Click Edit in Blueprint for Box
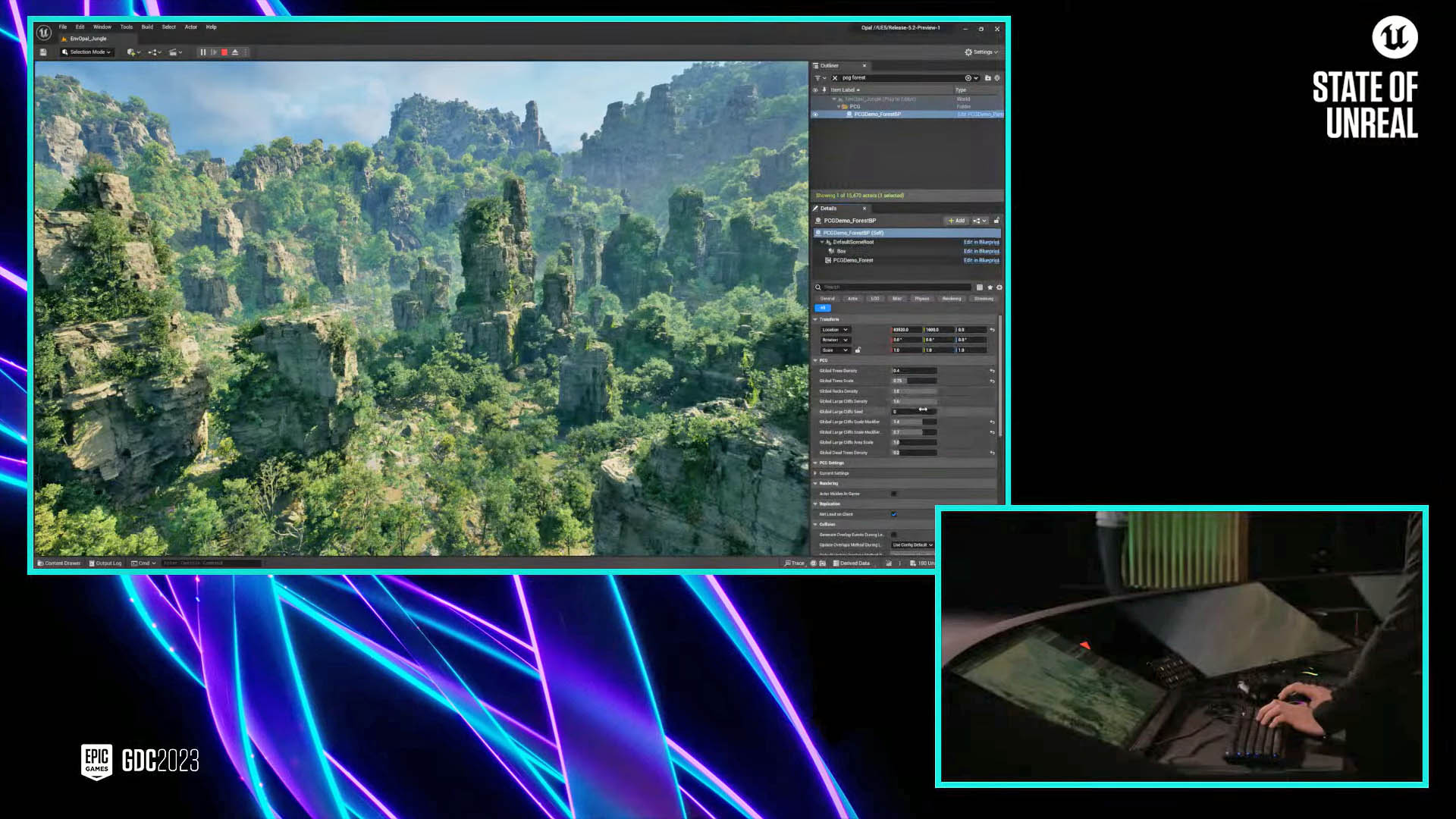The height and width of the screenshot is (819, 1456). (981, 251)
